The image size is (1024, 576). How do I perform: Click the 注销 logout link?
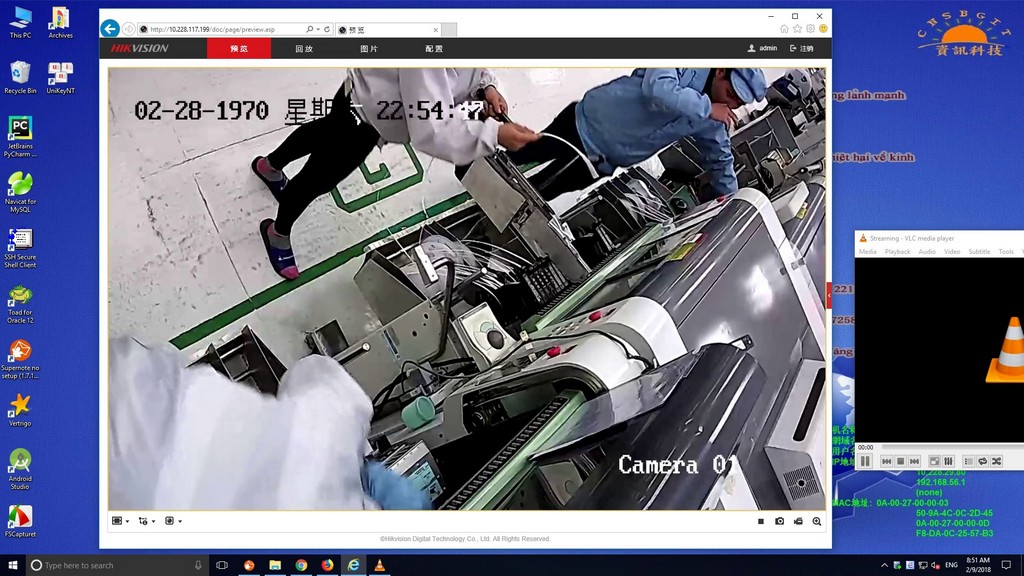(802, 48)
